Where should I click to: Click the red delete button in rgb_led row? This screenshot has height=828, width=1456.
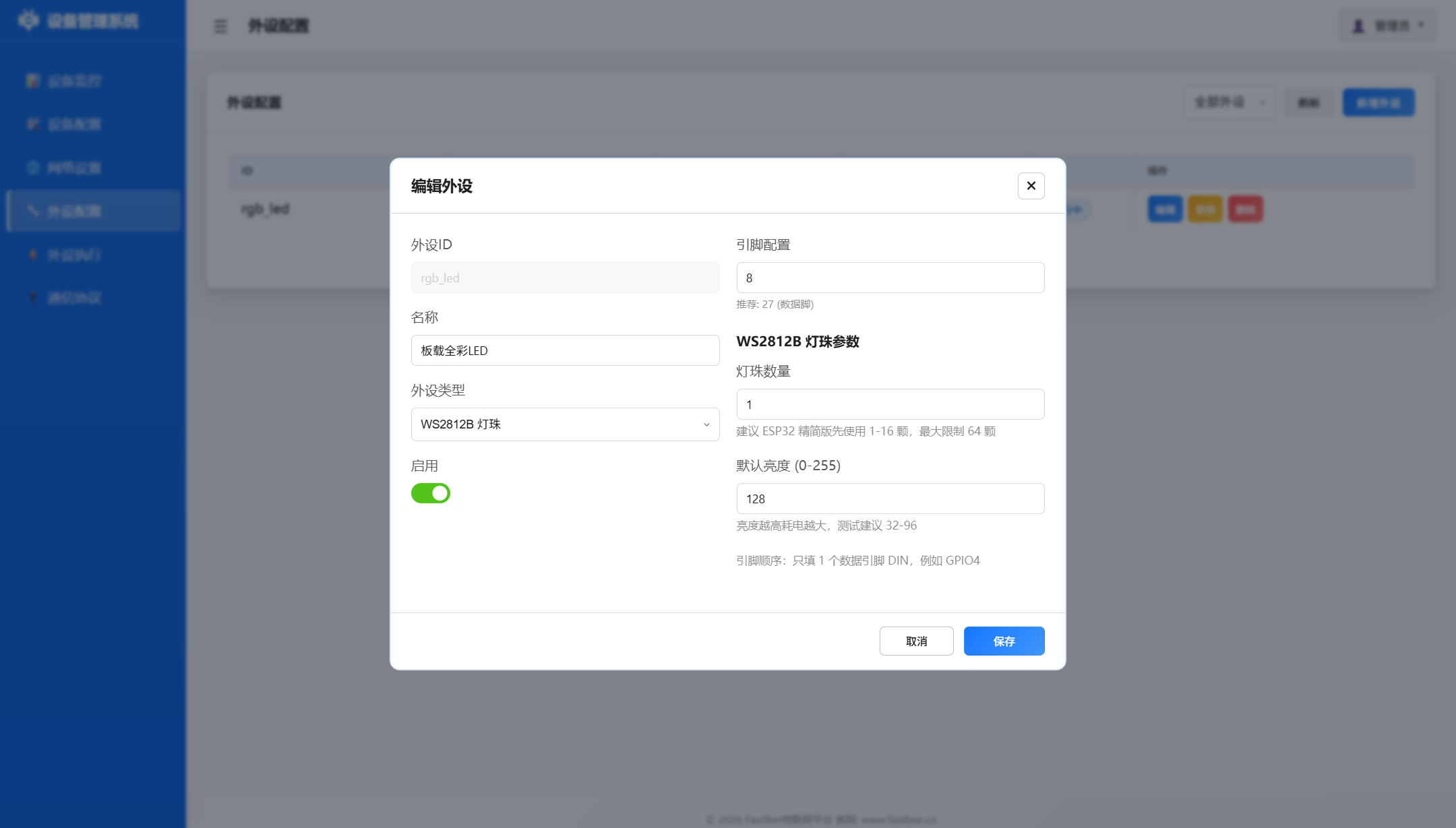click(1245, 210)
